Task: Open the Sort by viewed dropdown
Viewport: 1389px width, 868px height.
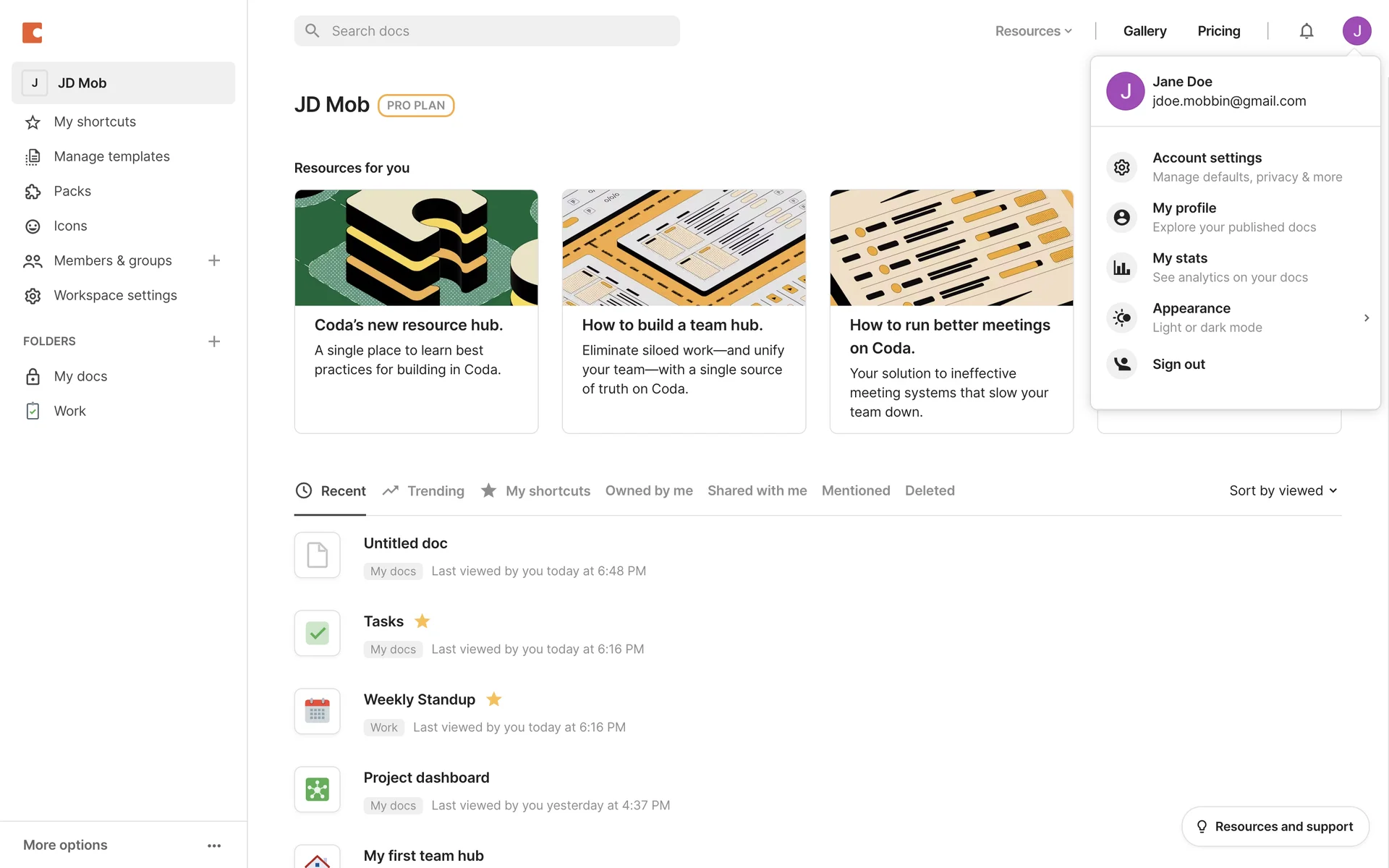Action: pyautogui.click(x=1283, y=490)
